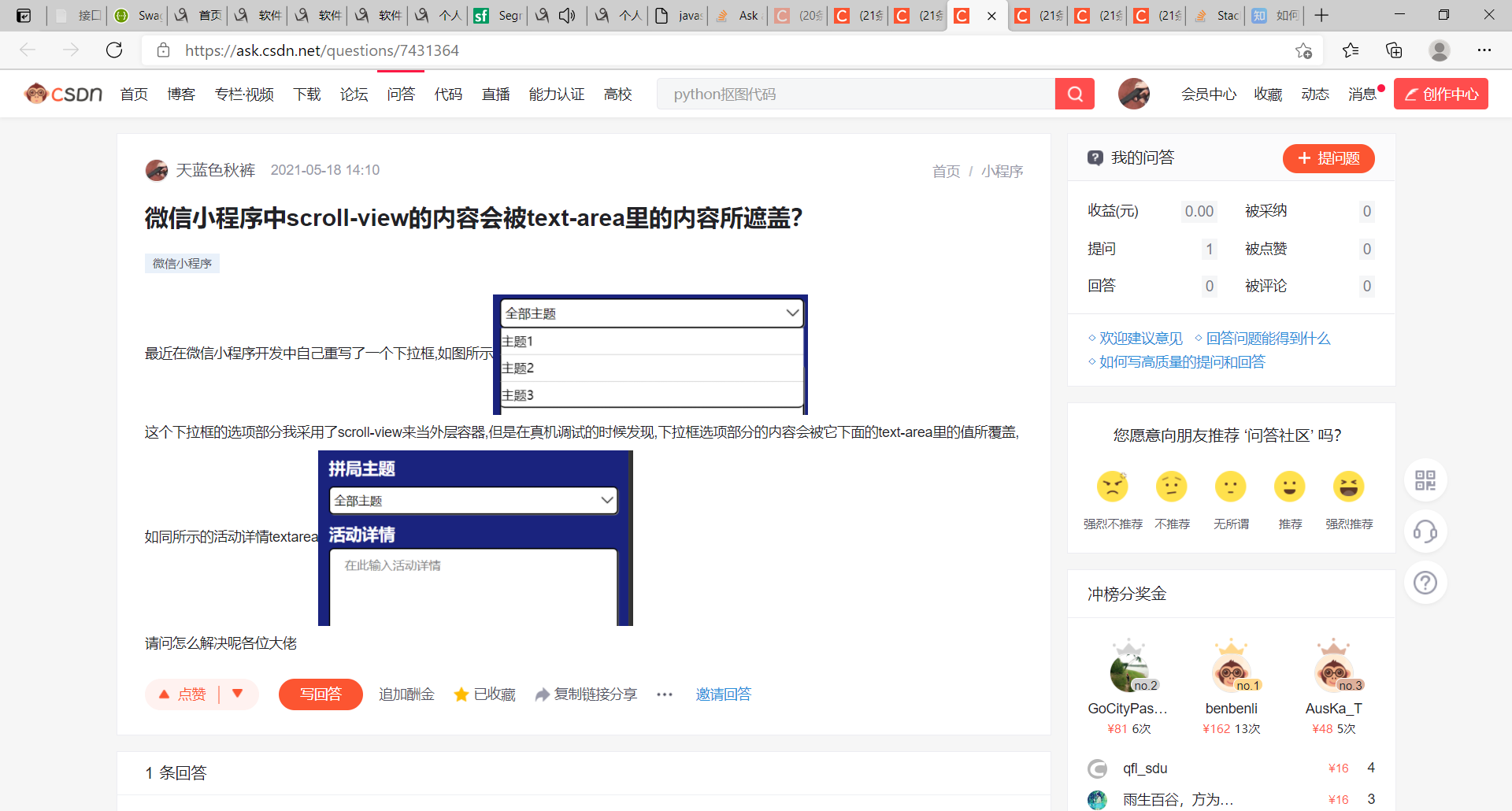Click the 提问题 button

[x=1329, y=158]
